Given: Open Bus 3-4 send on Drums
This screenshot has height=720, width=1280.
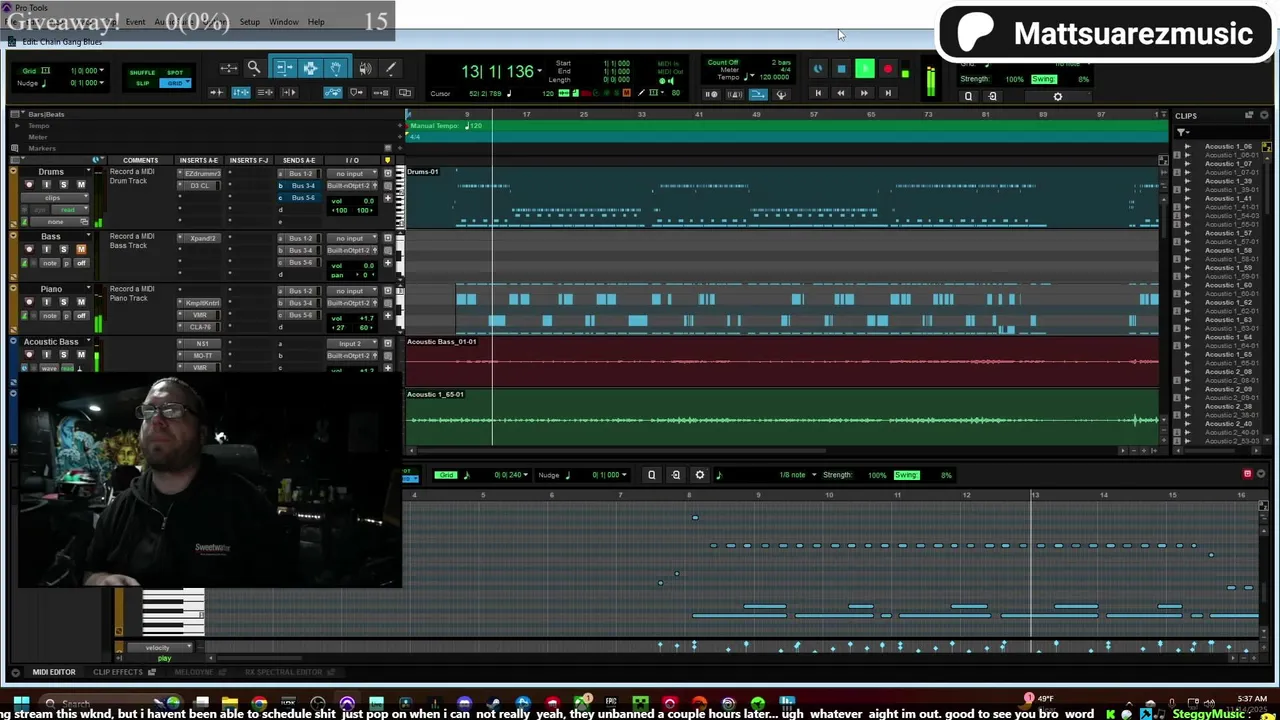Looking at the screenshot, I should (x=302, y=186).
